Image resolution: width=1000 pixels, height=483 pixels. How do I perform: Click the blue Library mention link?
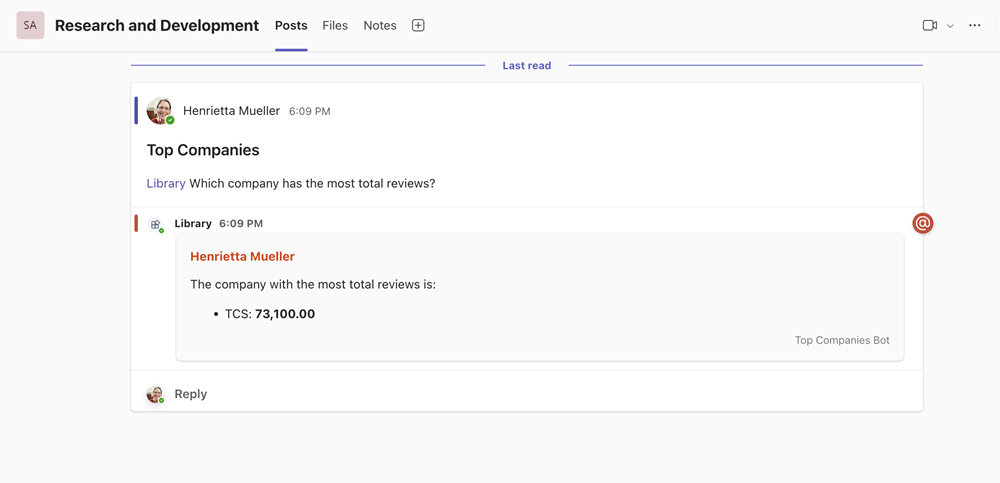(x=166, y=183)
